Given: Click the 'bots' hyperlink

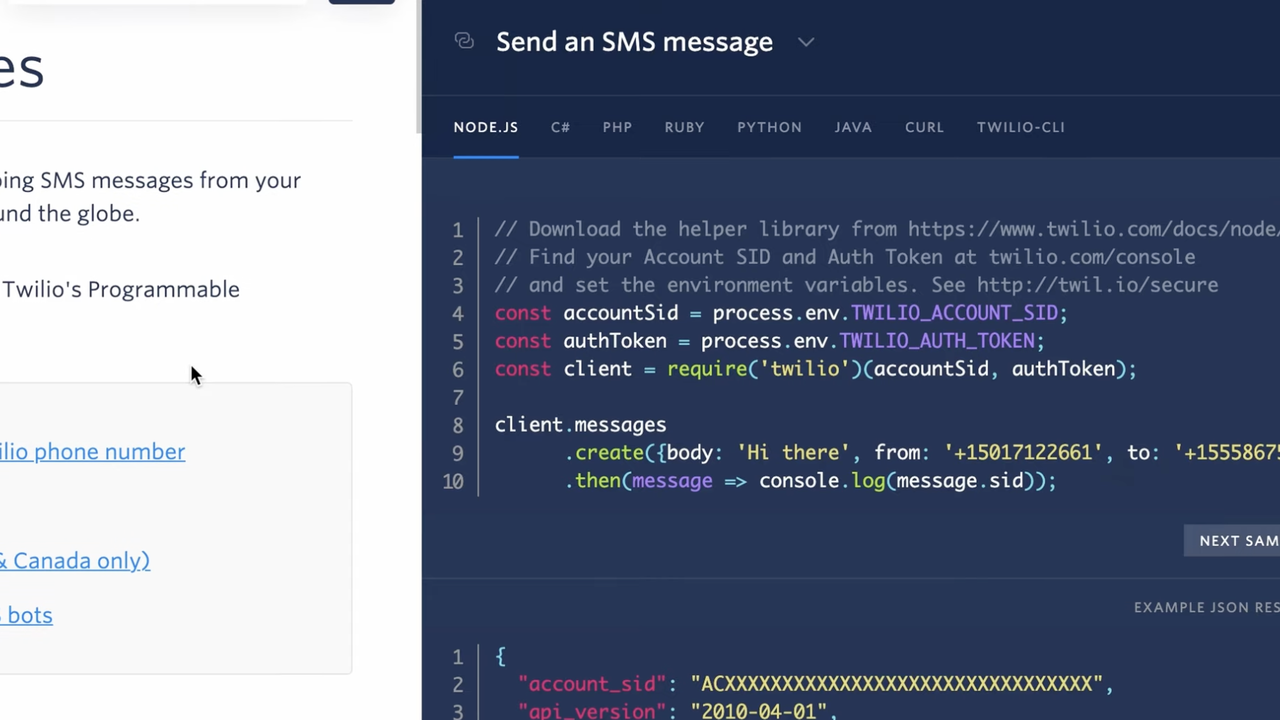Looking at the screenshot, I should [26, 615].
